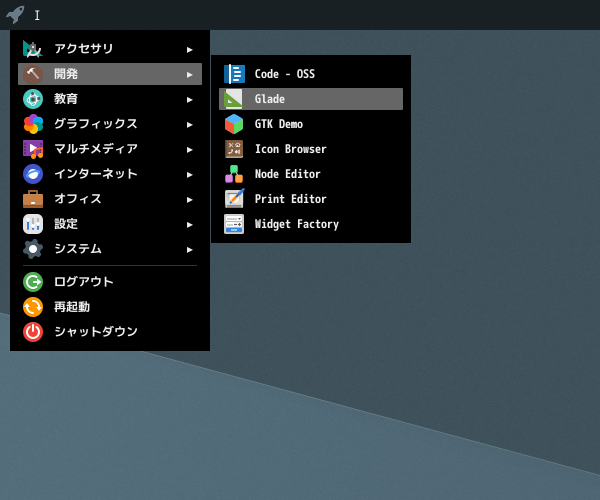Open the インターネット menu category
The width and height of the screenshot is (600, 500).
[x=110, y=174]
